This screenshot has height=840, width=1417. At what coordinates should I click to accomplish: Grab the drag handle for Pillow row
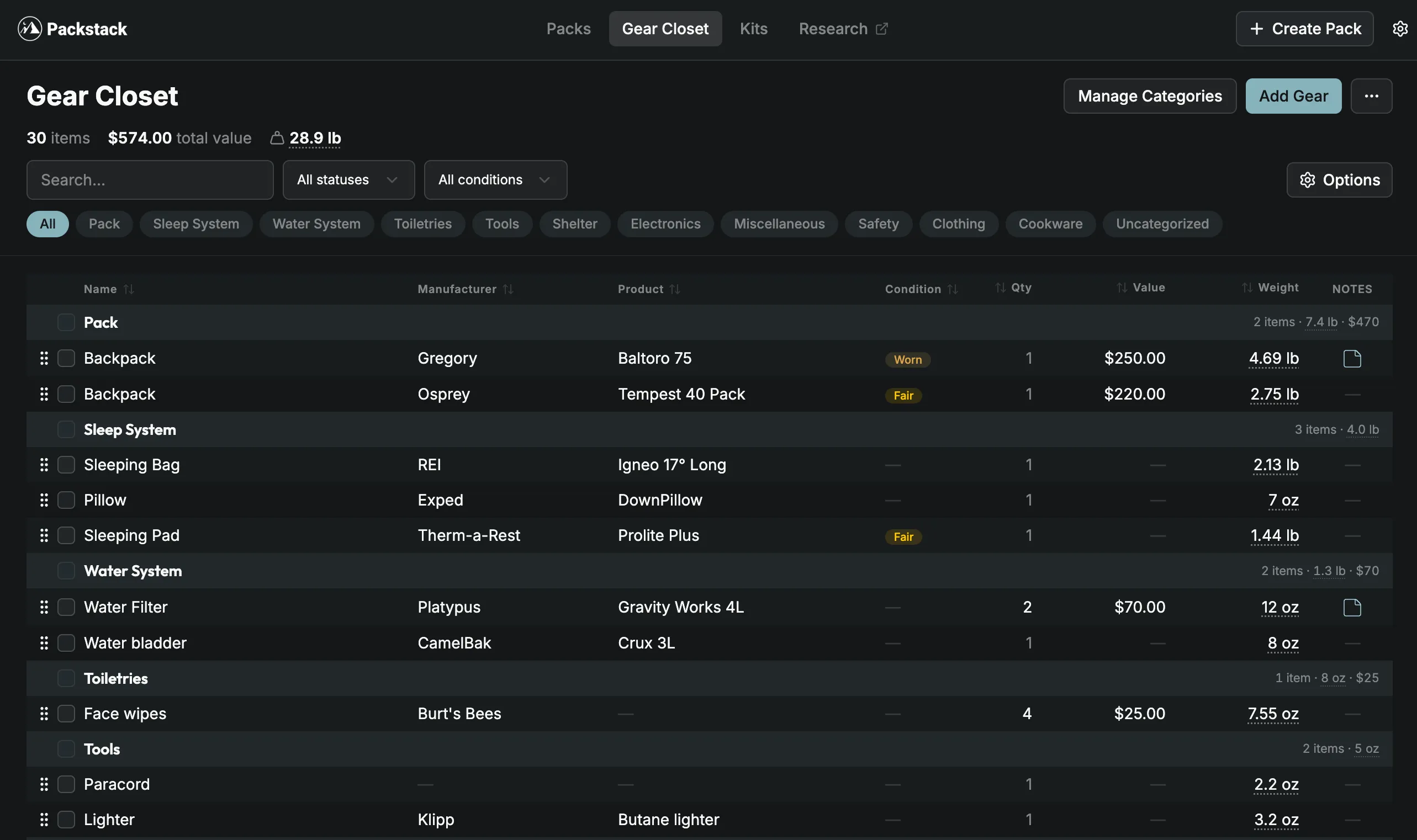44,500
